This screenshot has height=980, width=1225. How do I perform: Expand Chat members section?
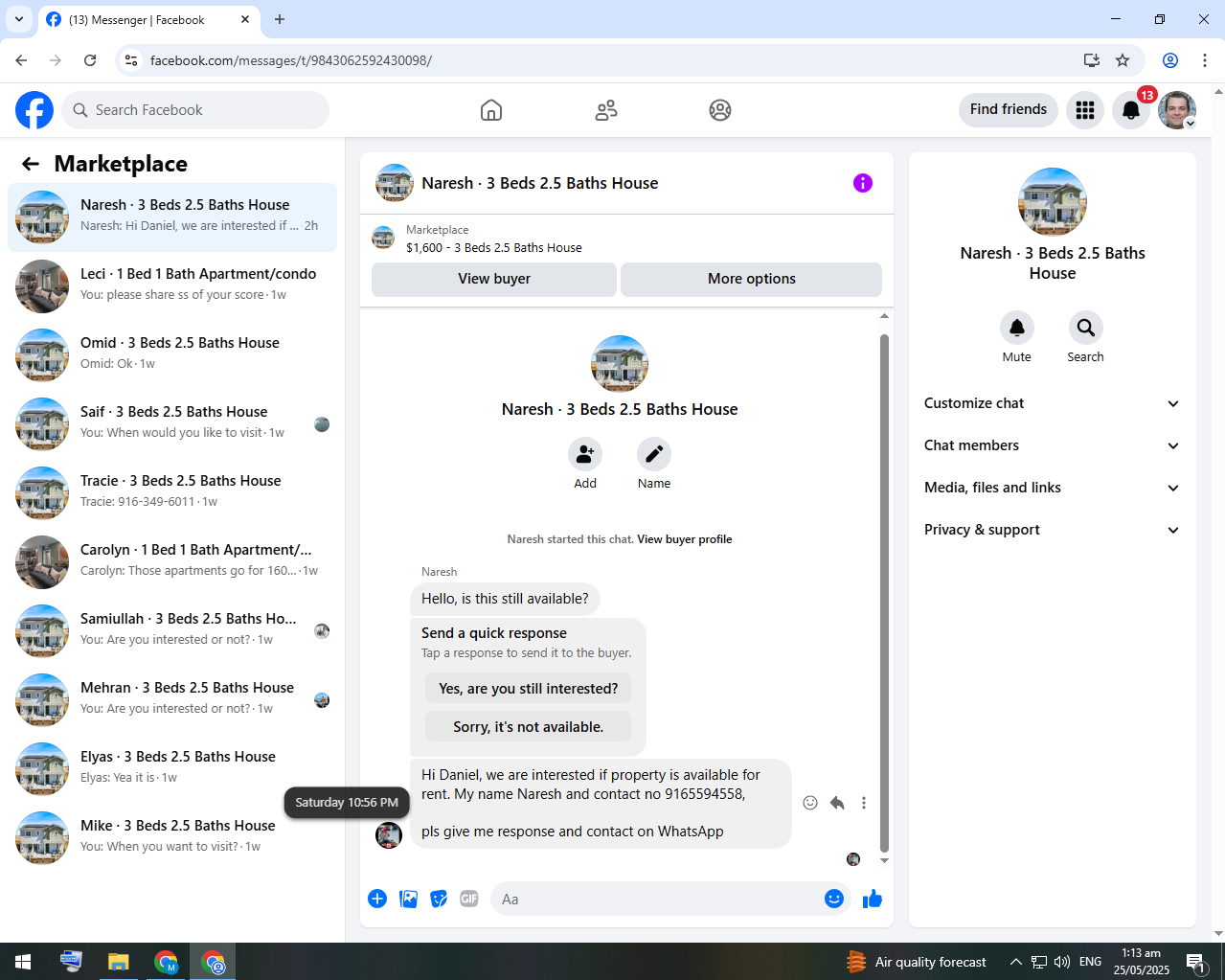pos(1053,445)
